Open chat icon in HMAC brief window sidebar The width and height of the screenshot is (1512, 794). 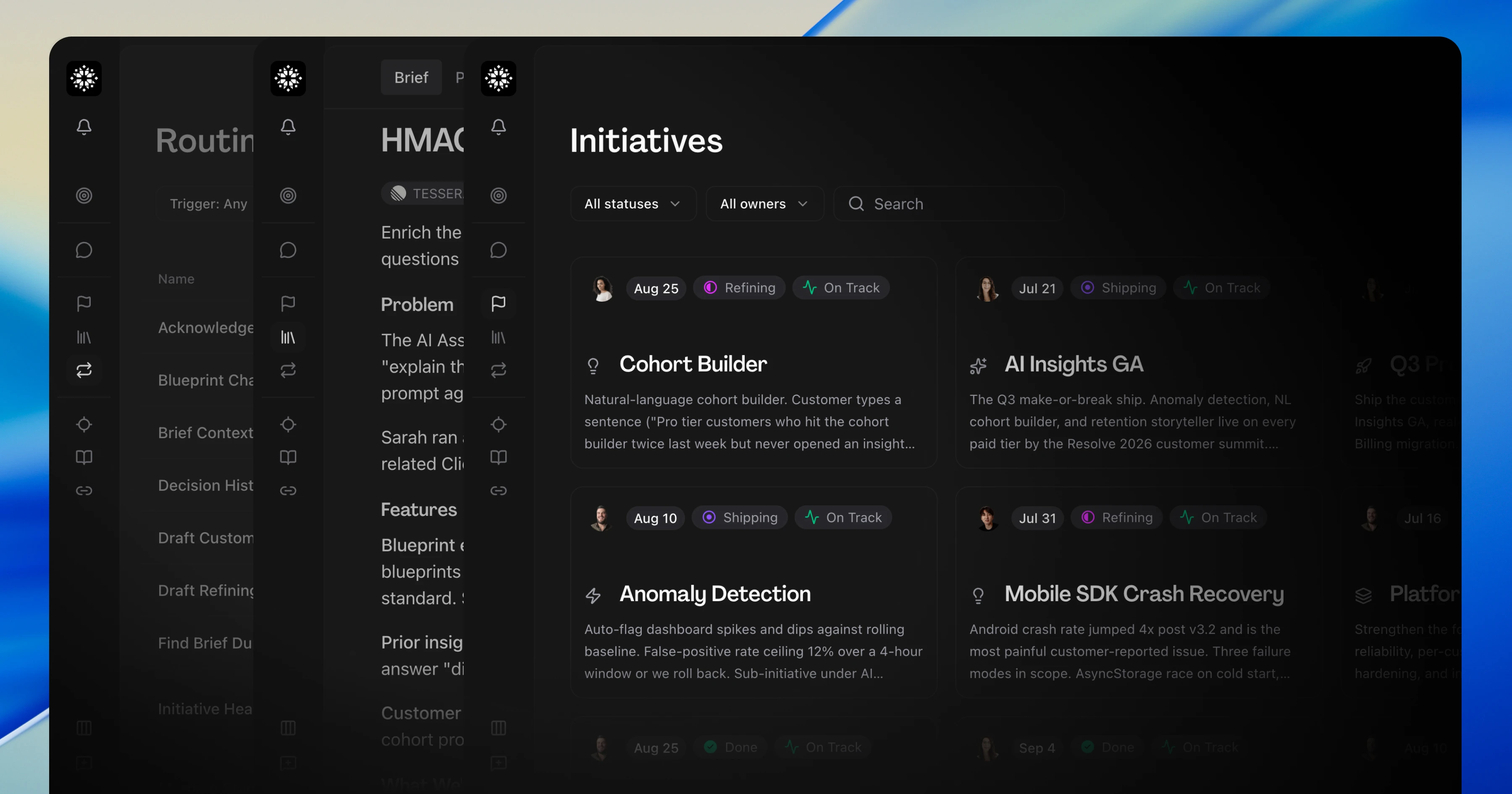[x=288, y=250]
